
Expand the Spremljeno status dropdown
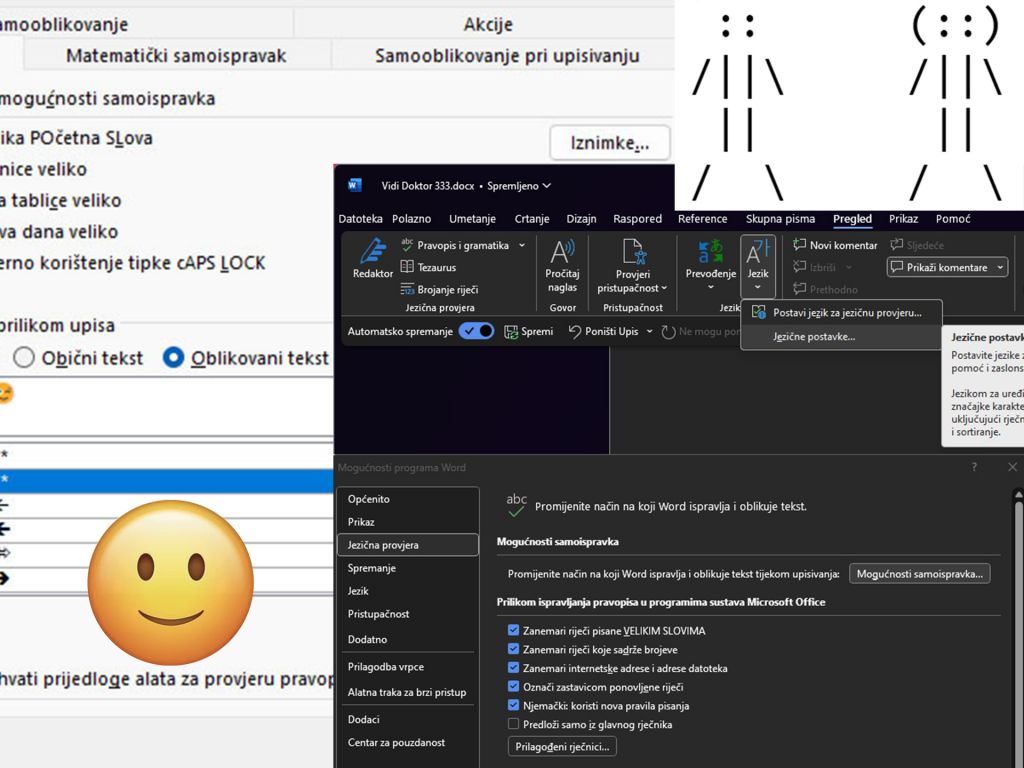(547, 185)
